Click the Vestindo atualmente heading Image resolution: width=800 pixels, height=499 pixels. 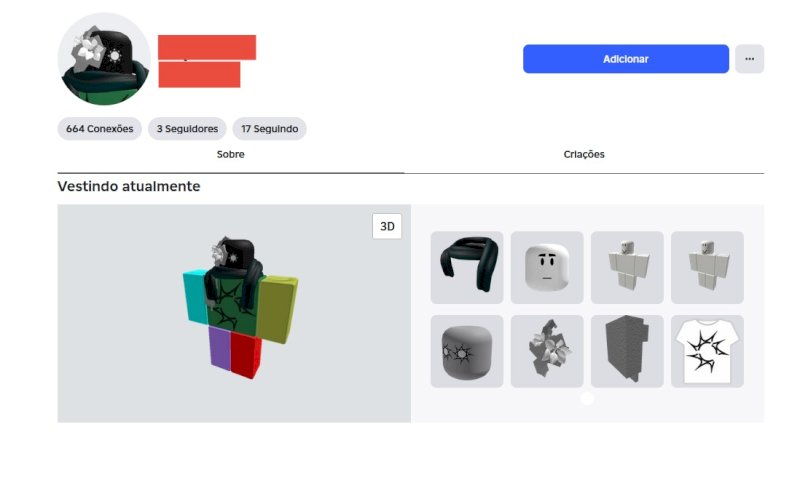pos(129,186)
